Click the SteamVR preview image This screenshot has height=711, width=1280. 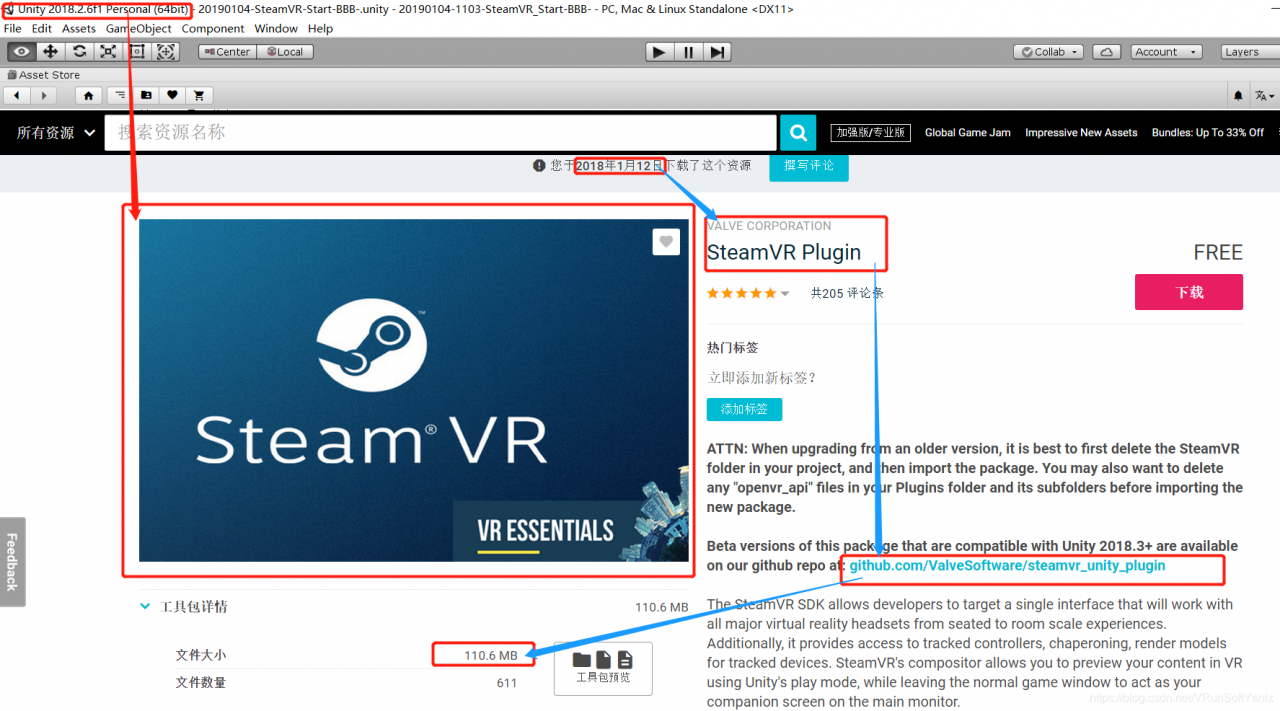click(414, 390)
